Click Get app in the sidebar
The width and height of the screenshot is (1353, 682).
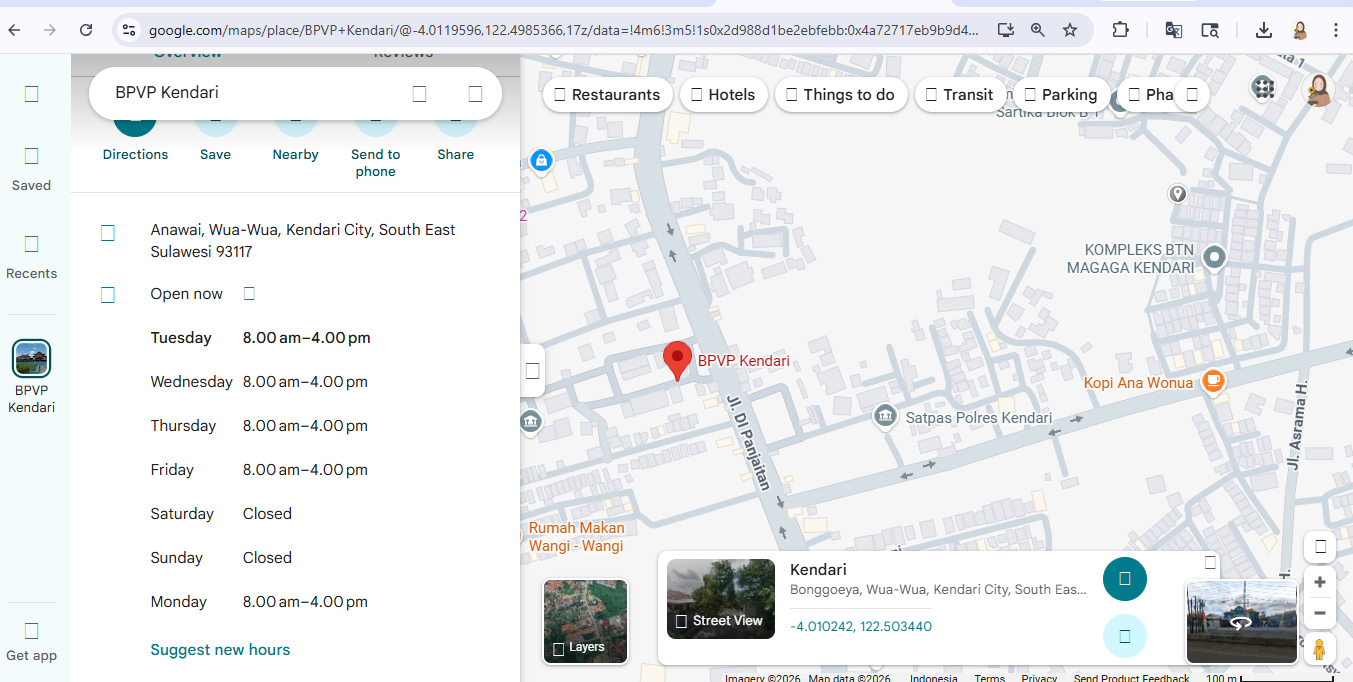point(31,641)
